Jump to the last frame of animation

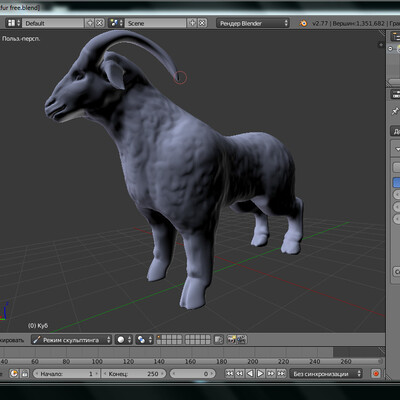pos(281,374)
